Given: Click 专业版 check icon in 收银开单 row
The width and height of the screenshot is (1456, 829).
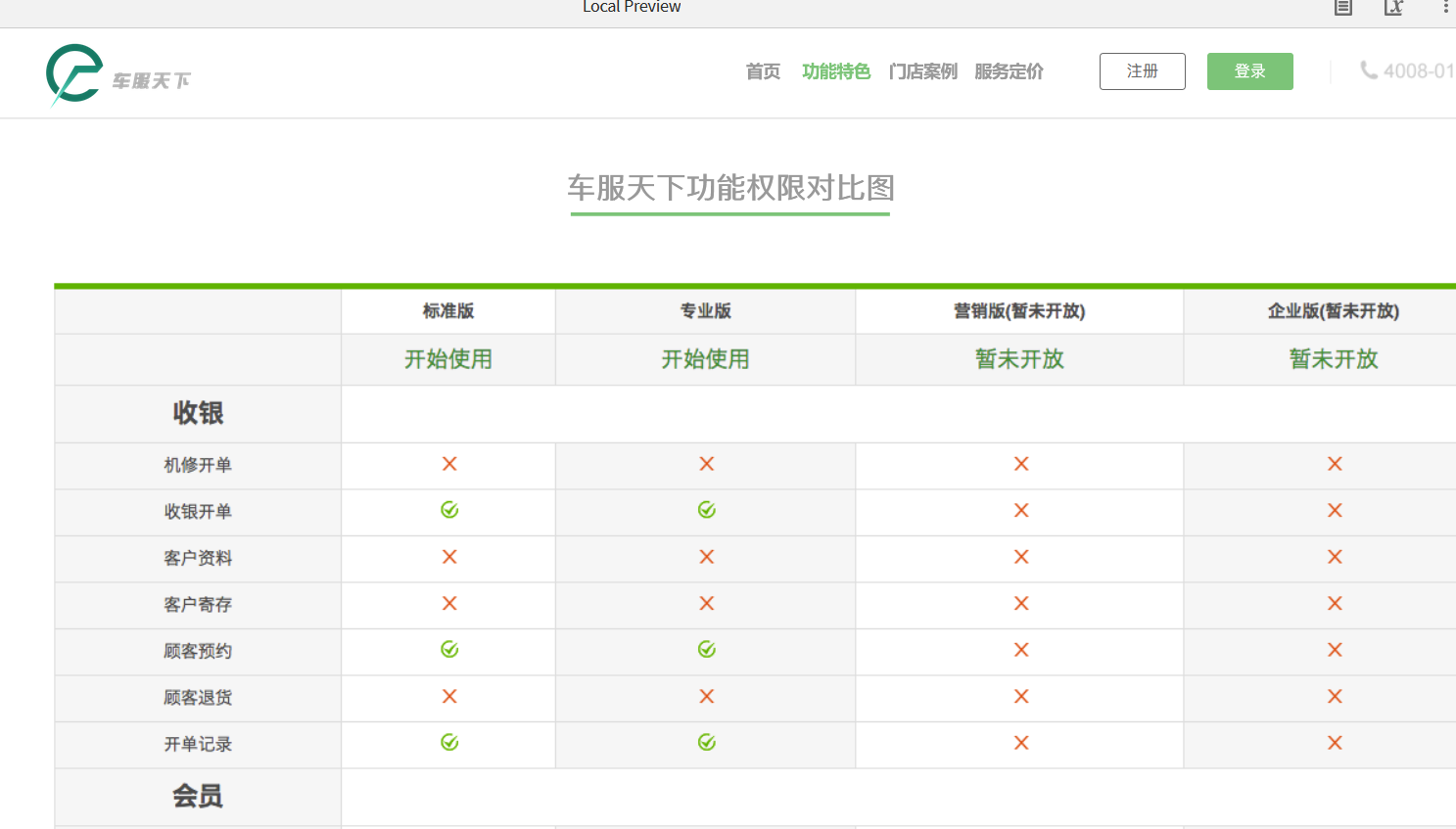Looking at the screenshot, I should click(x=707, y=510).
